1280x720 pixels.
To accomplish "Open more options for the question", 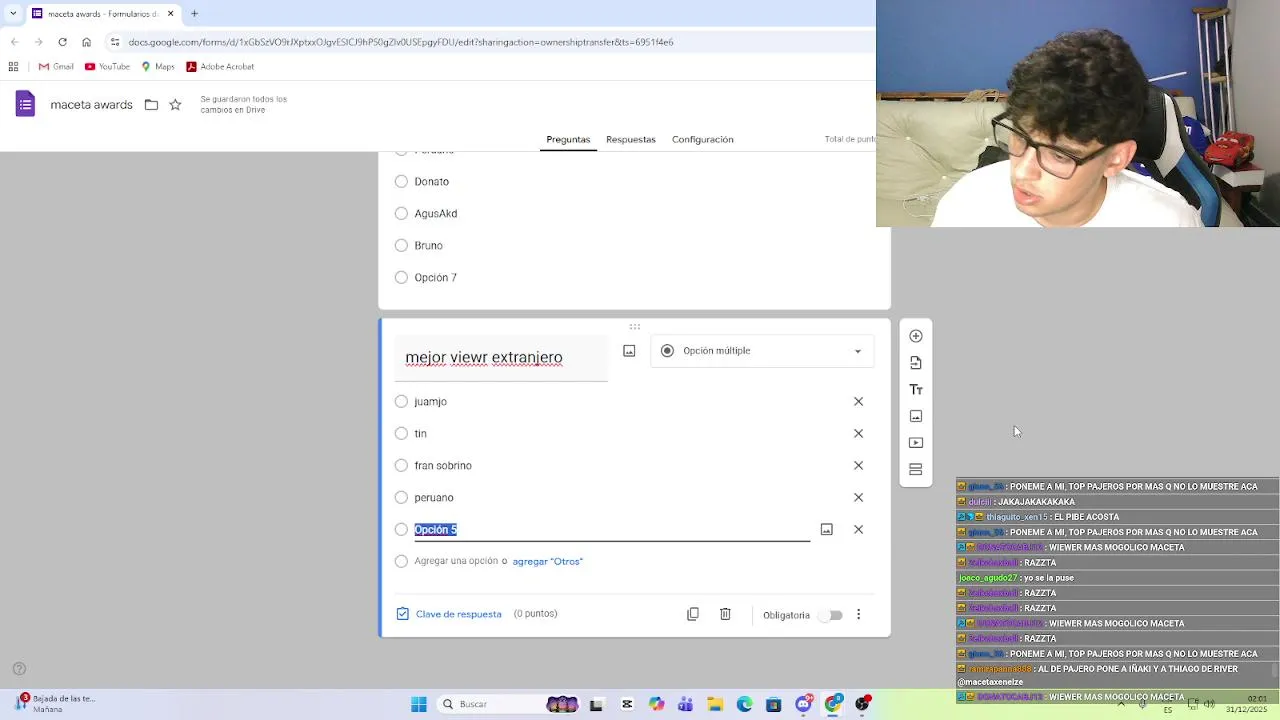I will pyautogui.click(x=858, y=614).
